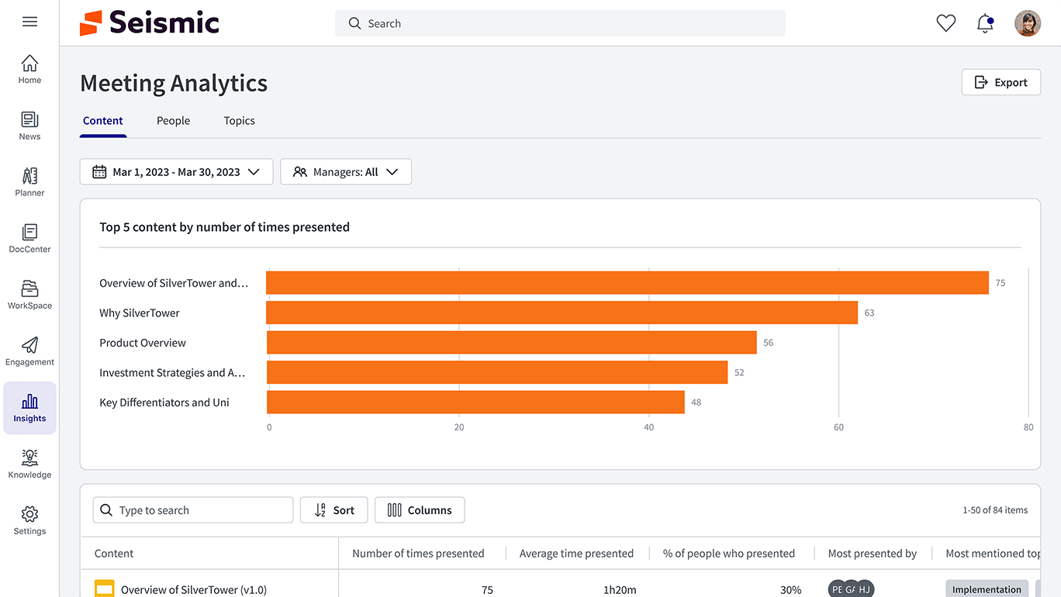Open the user profile avatar
The height and width of the screenshot is (597, 1061).
tap(1027, 23)
